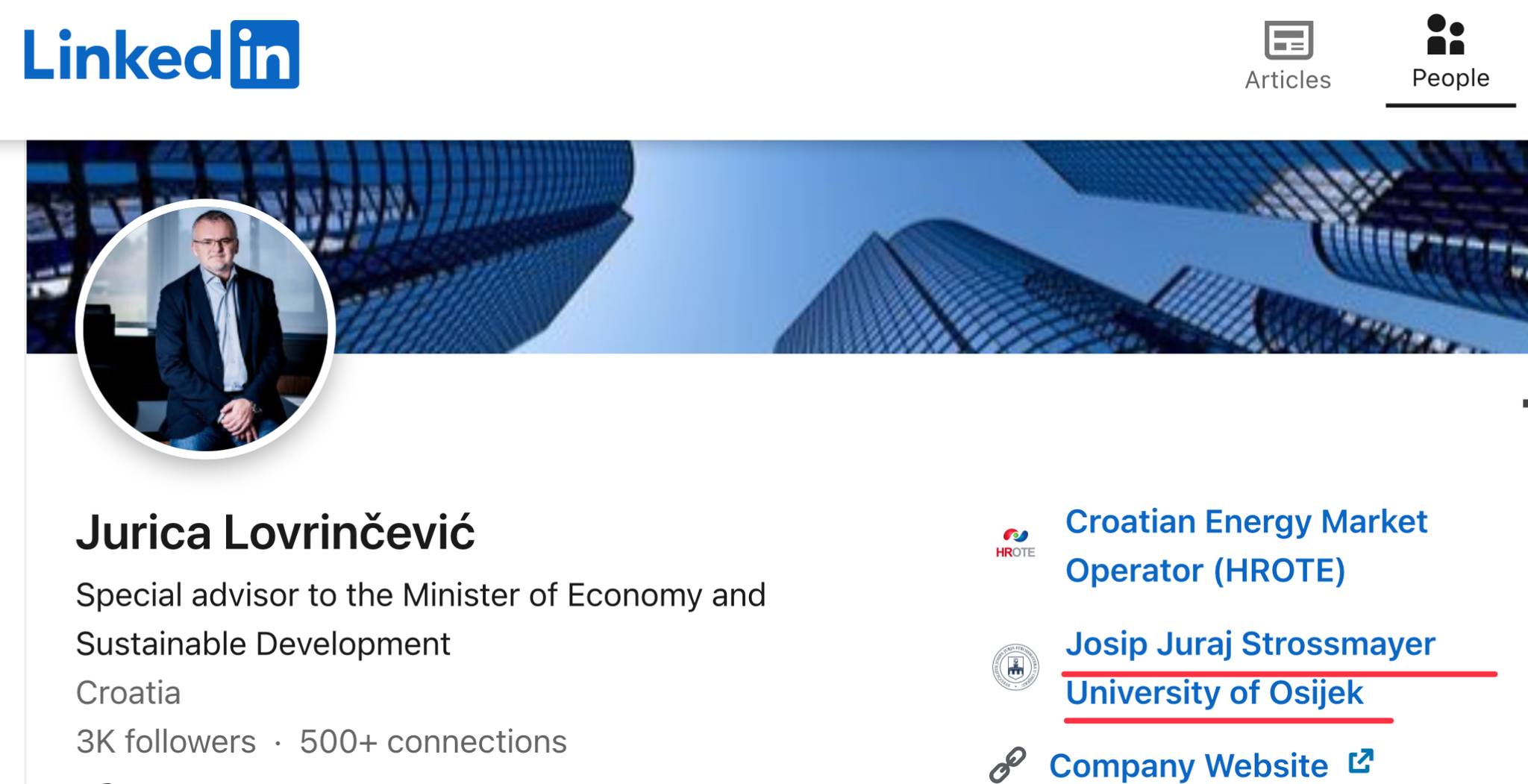Open the Company Website link
The width and height of the screenshot is (1528, 784).
(1188, 765)
